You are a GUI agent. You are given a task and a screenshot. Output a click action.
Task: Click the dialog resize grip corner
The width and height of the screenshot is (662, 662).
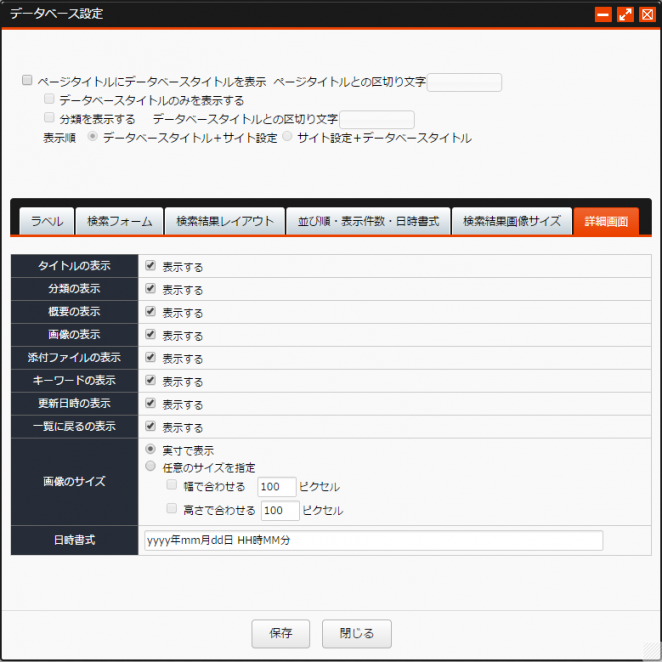tap(651, 651)
